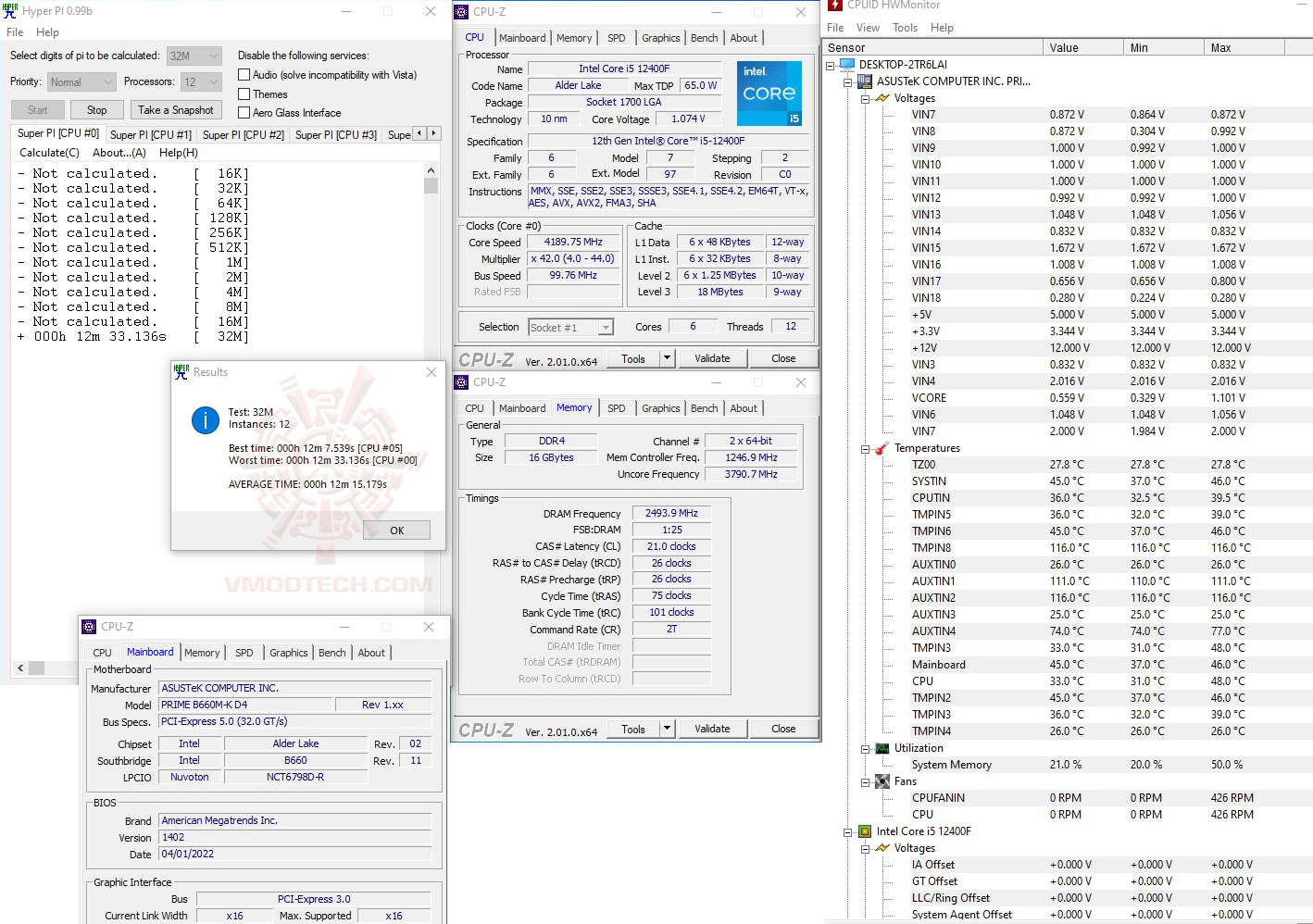Click the Hyper PI title bar icon
The image size is (1313, 924).
[9, 10]
